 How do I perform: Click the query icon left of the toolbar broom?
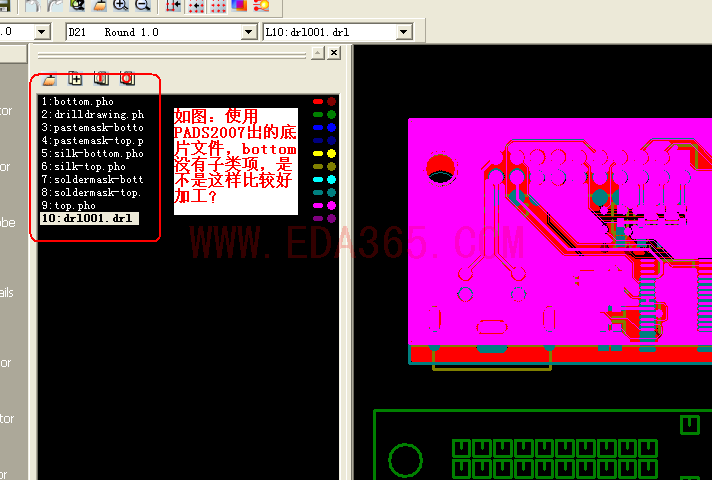click(77, 5)
